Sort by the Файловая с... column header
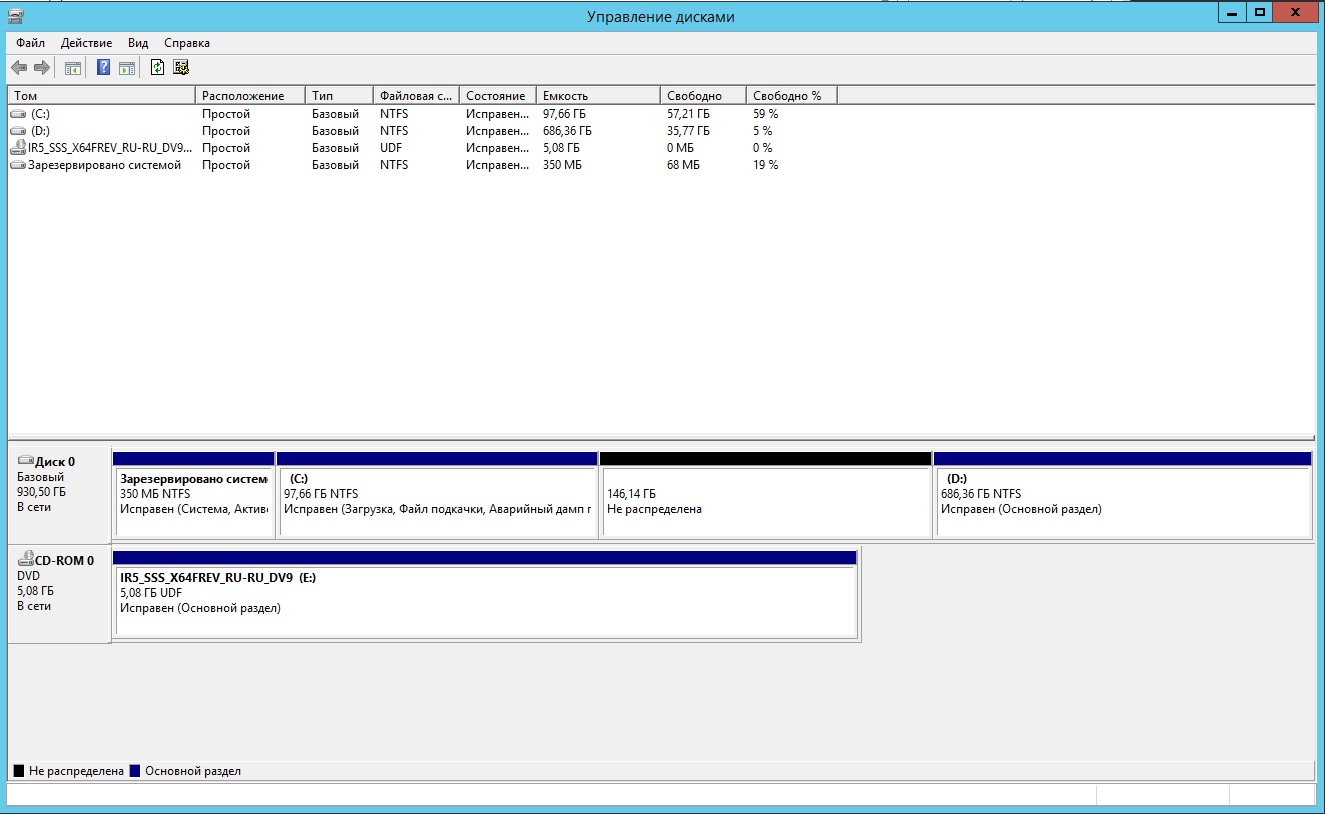Screen dimensions: 1325x814 416,95
